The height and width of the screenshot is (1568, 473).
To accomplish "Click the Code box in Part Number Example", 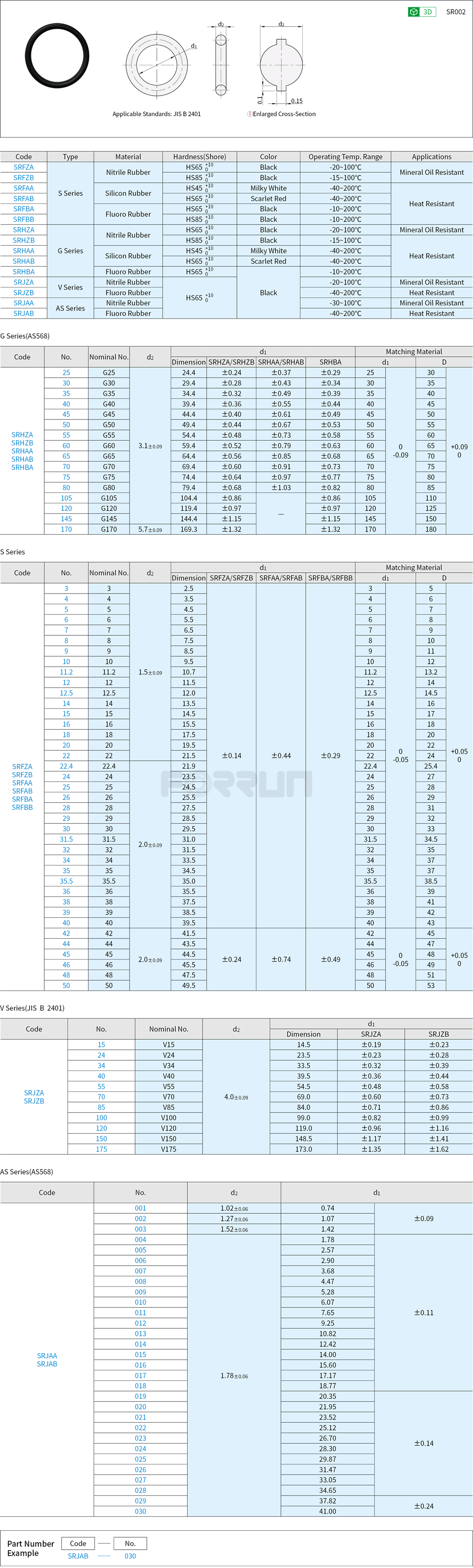I will 78,1543.
